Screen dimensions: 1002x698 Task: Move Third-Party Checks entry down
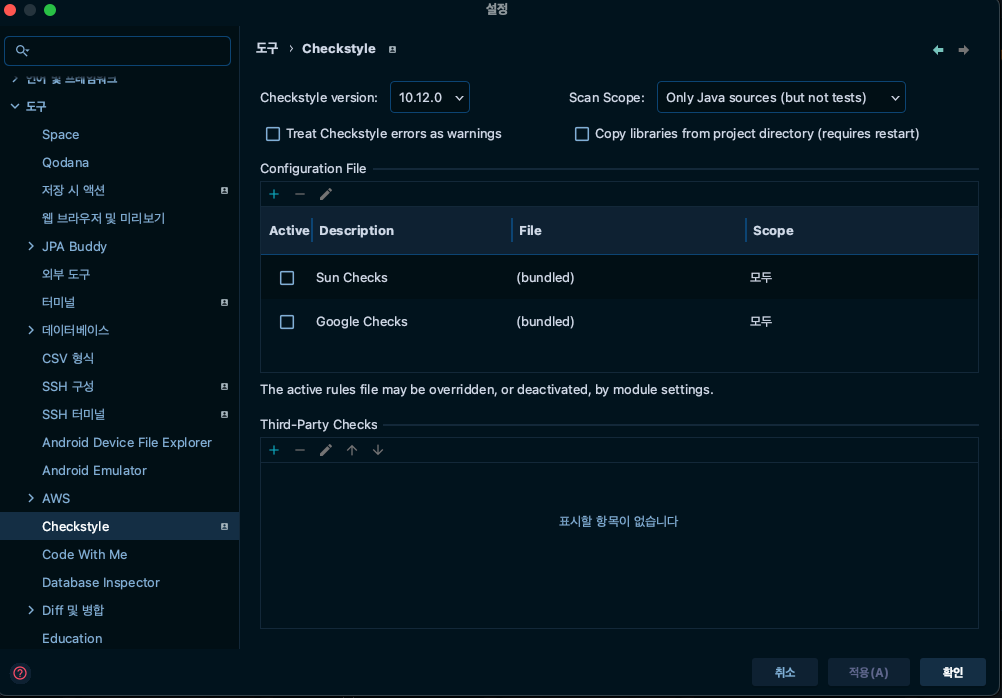click(x=378, y=450)
